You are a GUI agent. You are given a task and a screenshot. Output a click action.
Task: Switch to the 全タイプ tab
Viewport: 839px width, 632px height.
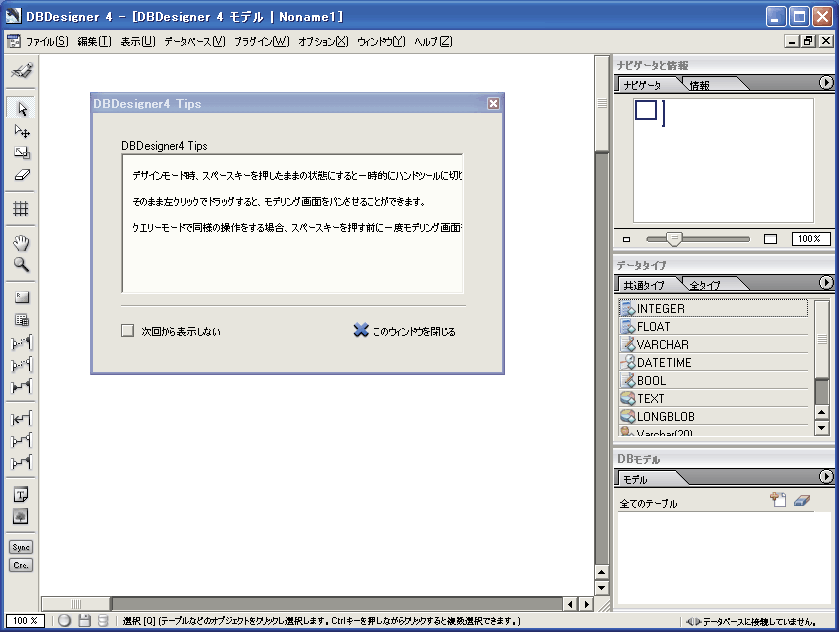704,285
